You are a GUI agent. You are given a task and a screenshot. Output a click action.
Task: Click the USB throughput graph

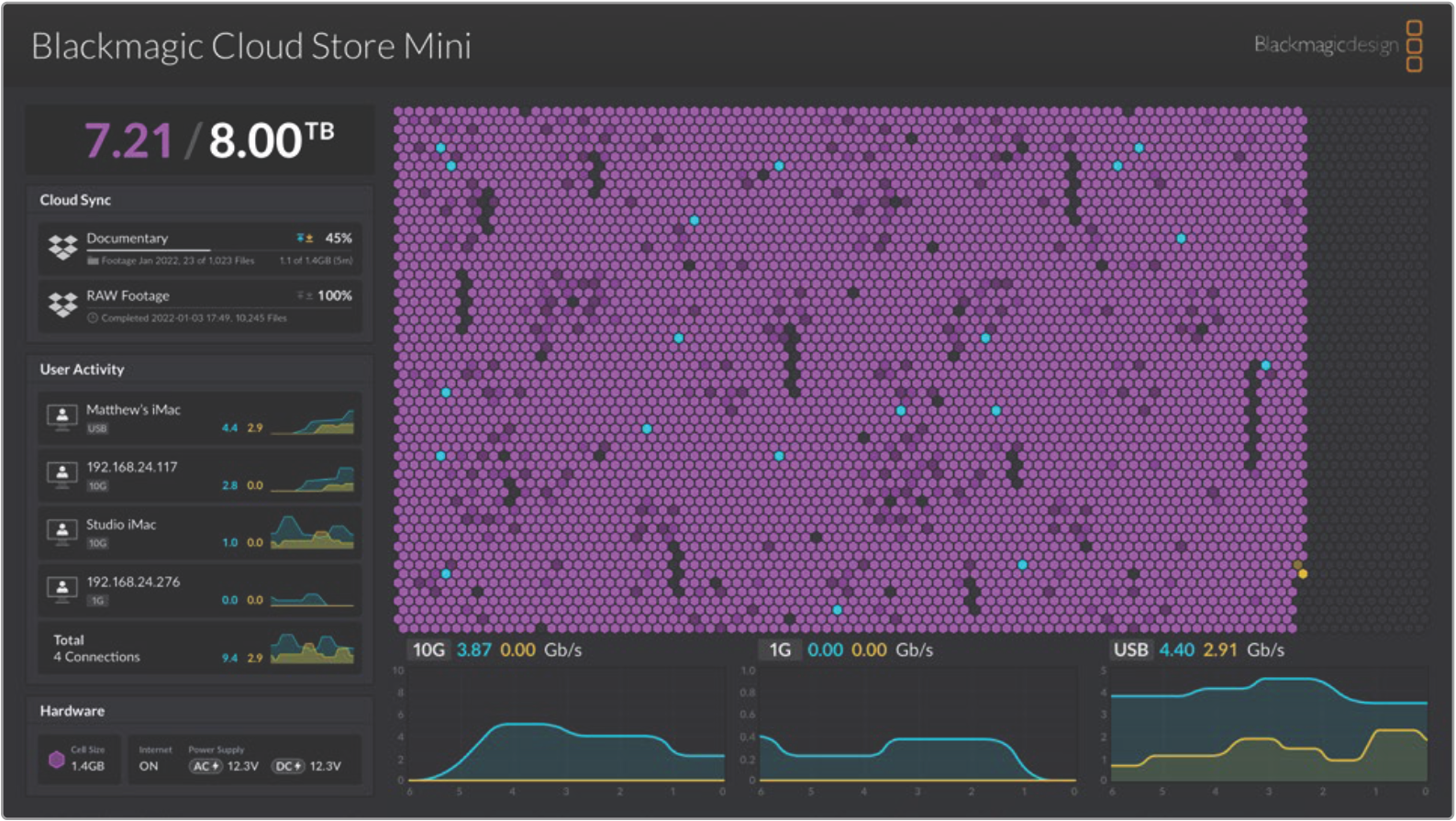coord(1269,725)
